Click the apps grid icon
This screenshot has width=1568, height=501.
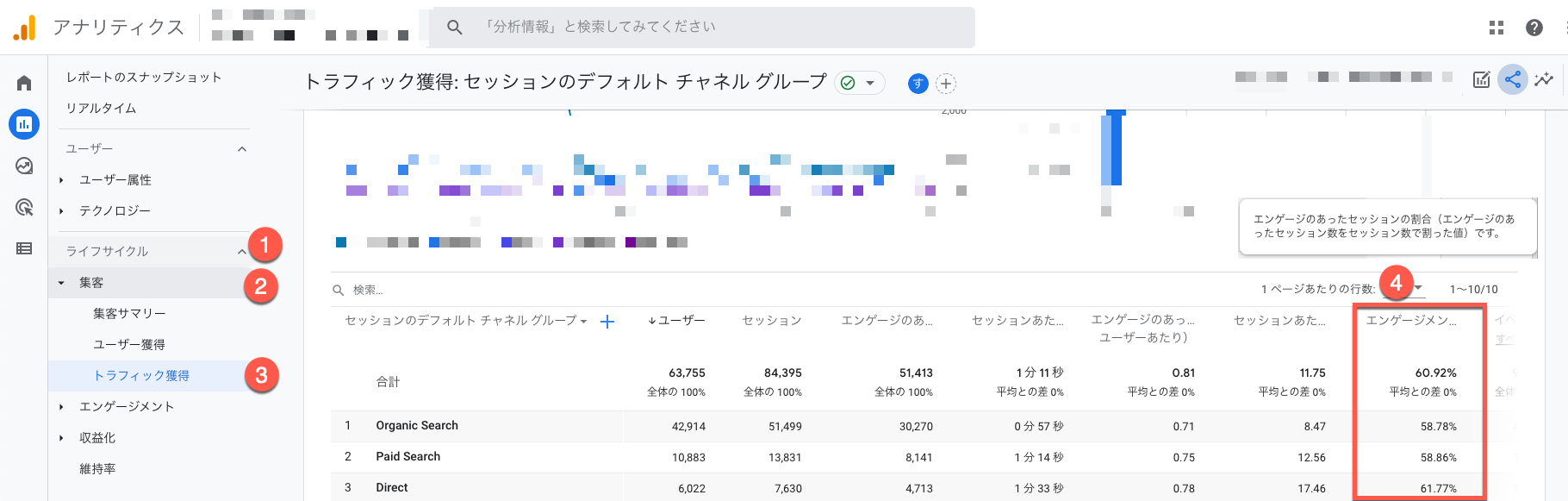pyautogui.click(x=1496, y=28)
